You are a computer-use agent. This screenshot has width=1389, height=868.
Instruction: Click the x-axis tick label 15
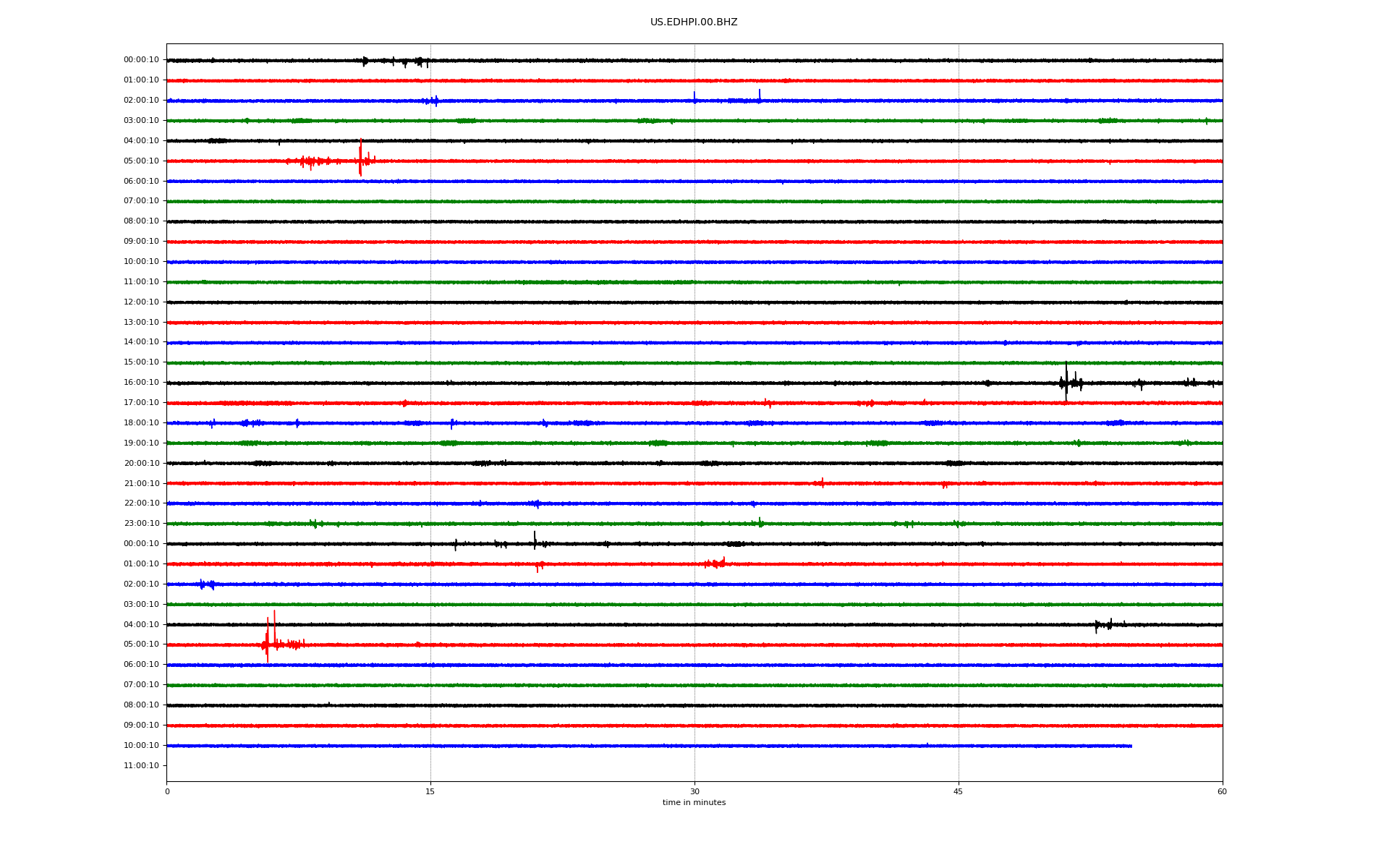tap(430, 792)
